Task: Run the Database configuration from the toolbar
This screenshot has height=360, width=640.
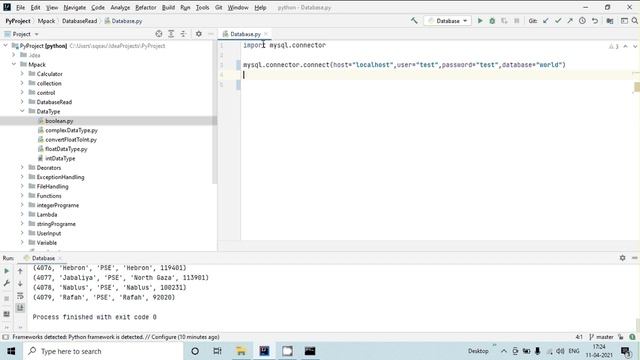Action: [x=480, y=21]
